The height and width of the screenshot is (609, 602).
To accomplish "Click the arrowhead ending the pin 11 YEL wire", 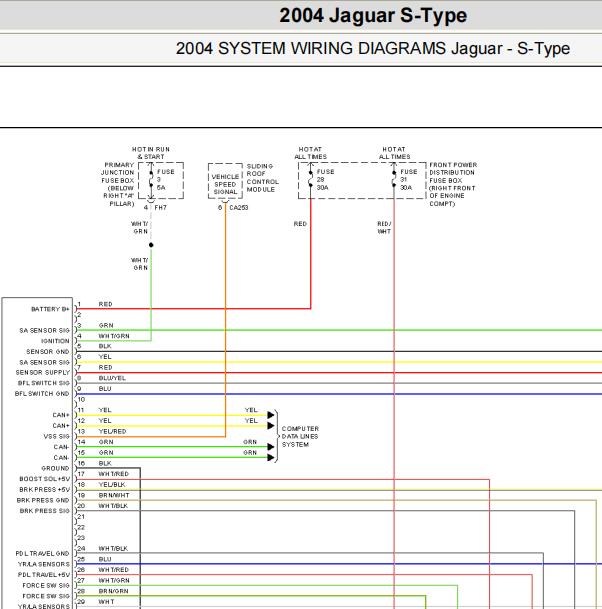I will pos(271,415).
